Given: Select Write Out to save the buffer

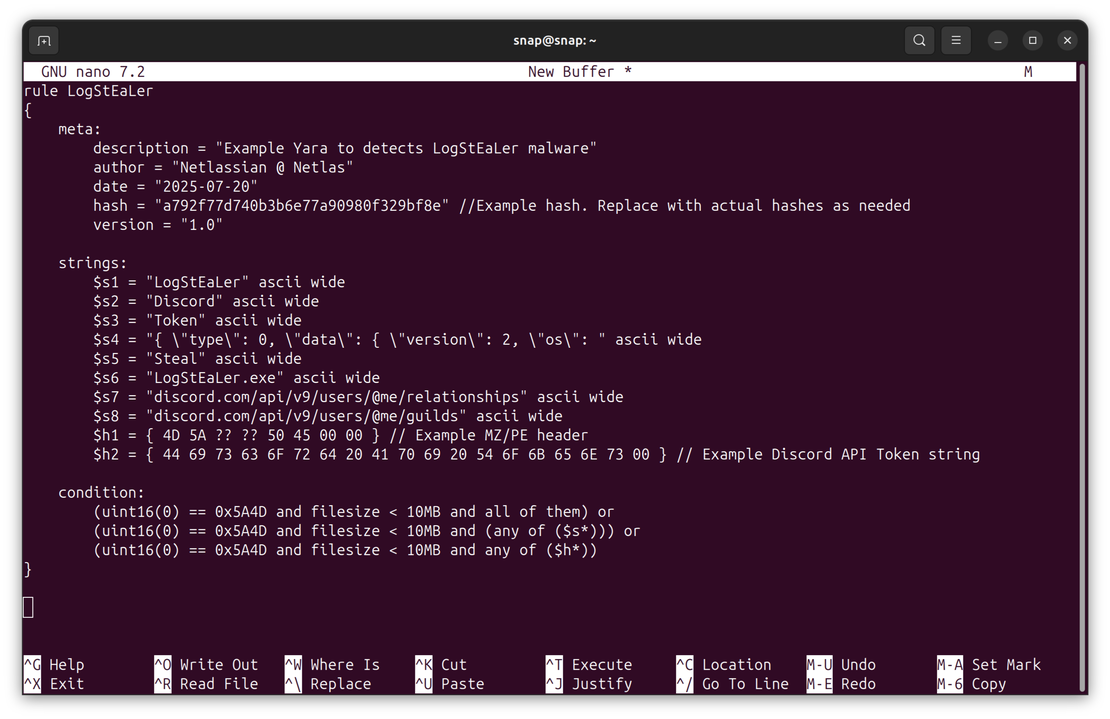Looking at the screenshot, I should (x=217, y=664).
